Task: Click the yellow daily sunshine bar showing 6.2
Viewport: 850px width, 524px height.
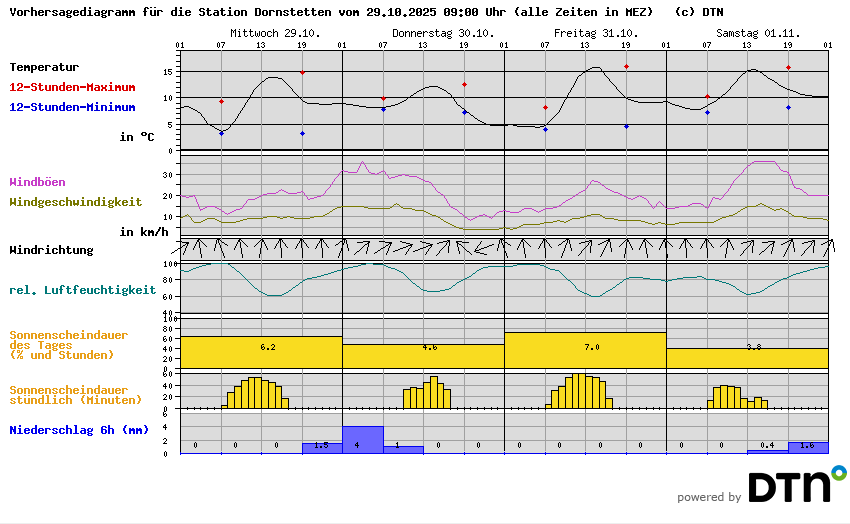Action: [261, 352]
